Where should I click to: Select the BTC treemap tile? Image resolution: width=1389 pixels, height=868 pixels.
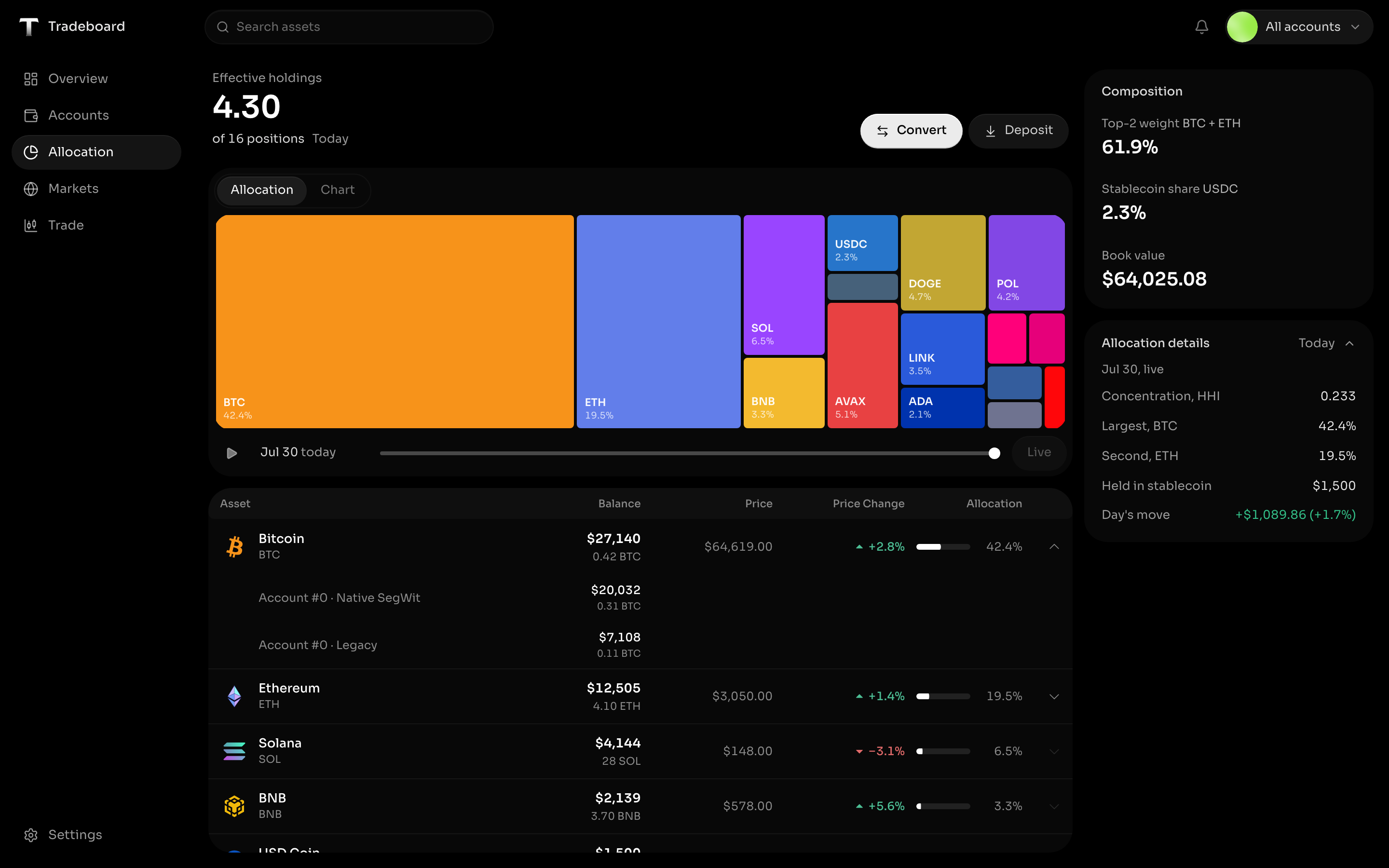point(395,322)
